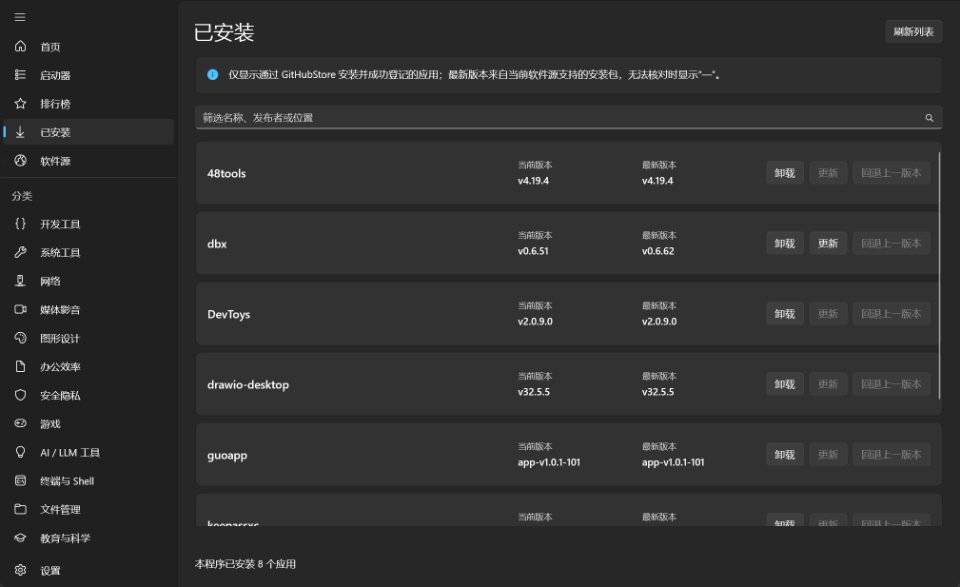Browse the 开发工具 category
Image resolution: width=960 pixels, height=587 pixels.
tap(88, 224)
